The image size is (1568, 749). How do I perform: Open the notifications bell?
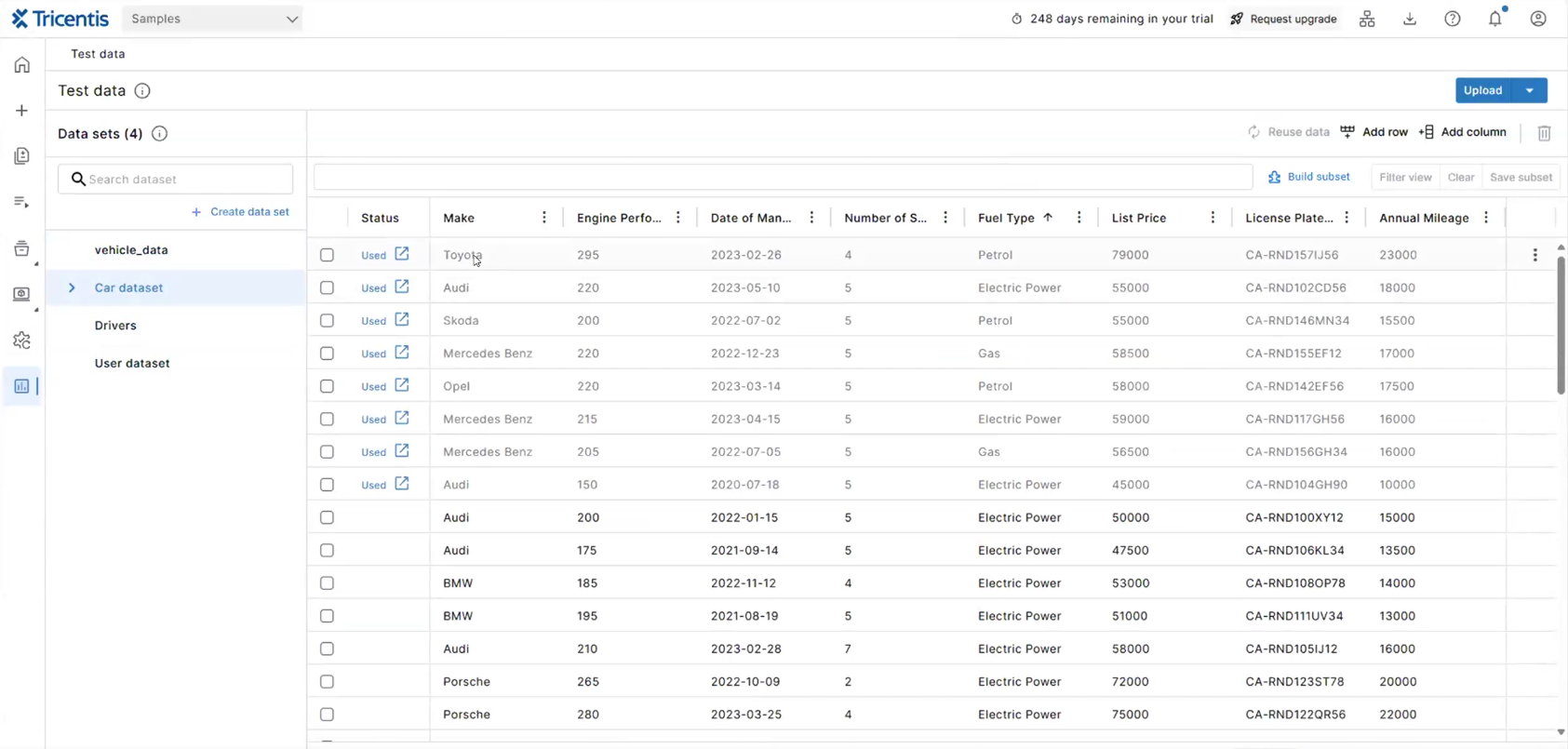point(1495,19)
